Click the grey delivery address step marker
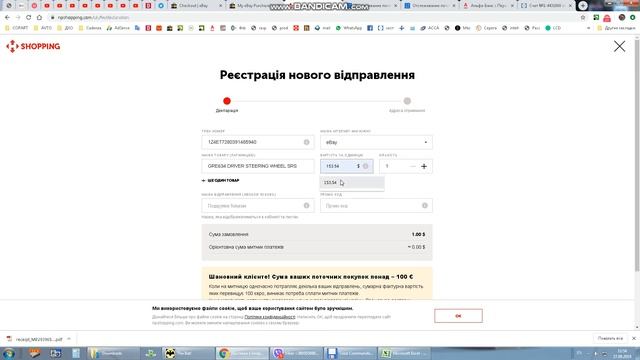Image resolution: width=640 pixels, height=360 pixels. [407, 101]
